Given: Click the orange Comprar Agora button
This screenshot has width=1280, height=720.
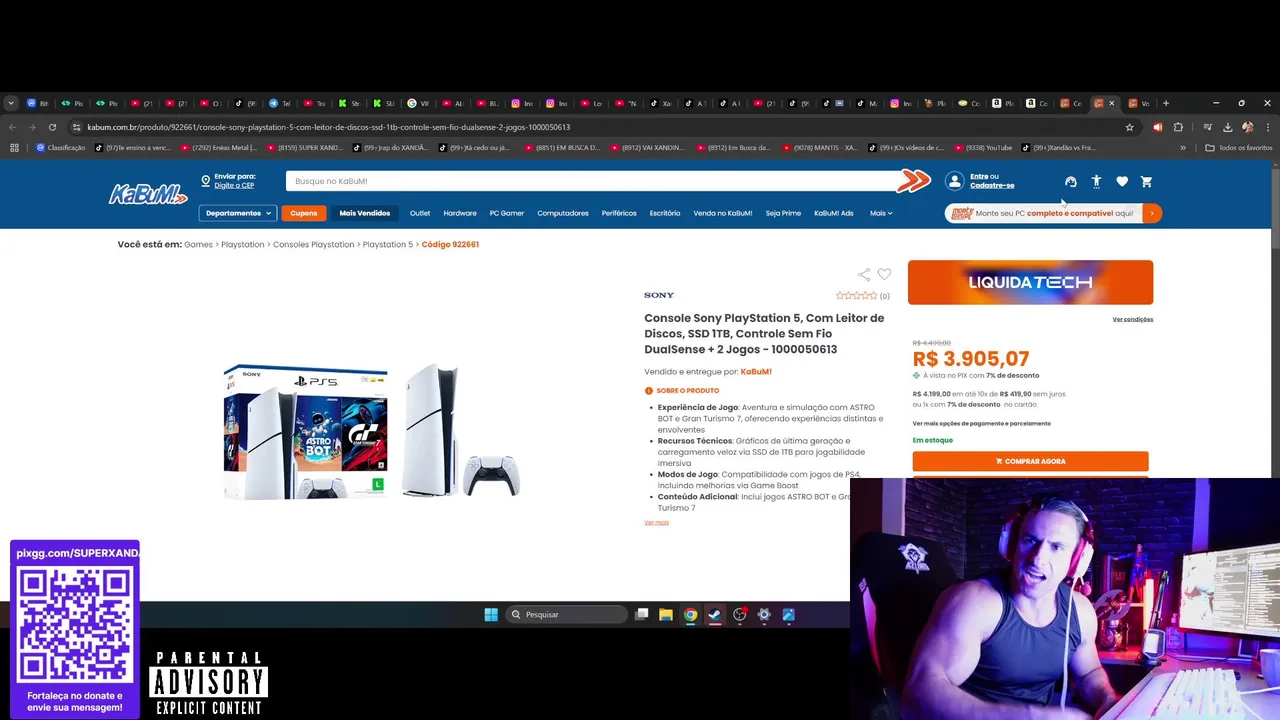Looking at the screenshot, I should [x=1030, y=461].
